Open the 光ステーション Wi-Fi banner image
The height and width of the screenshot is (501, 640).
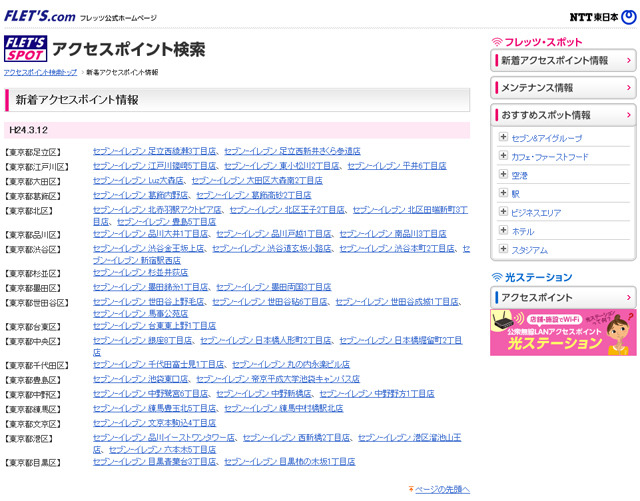pos(563,332)
